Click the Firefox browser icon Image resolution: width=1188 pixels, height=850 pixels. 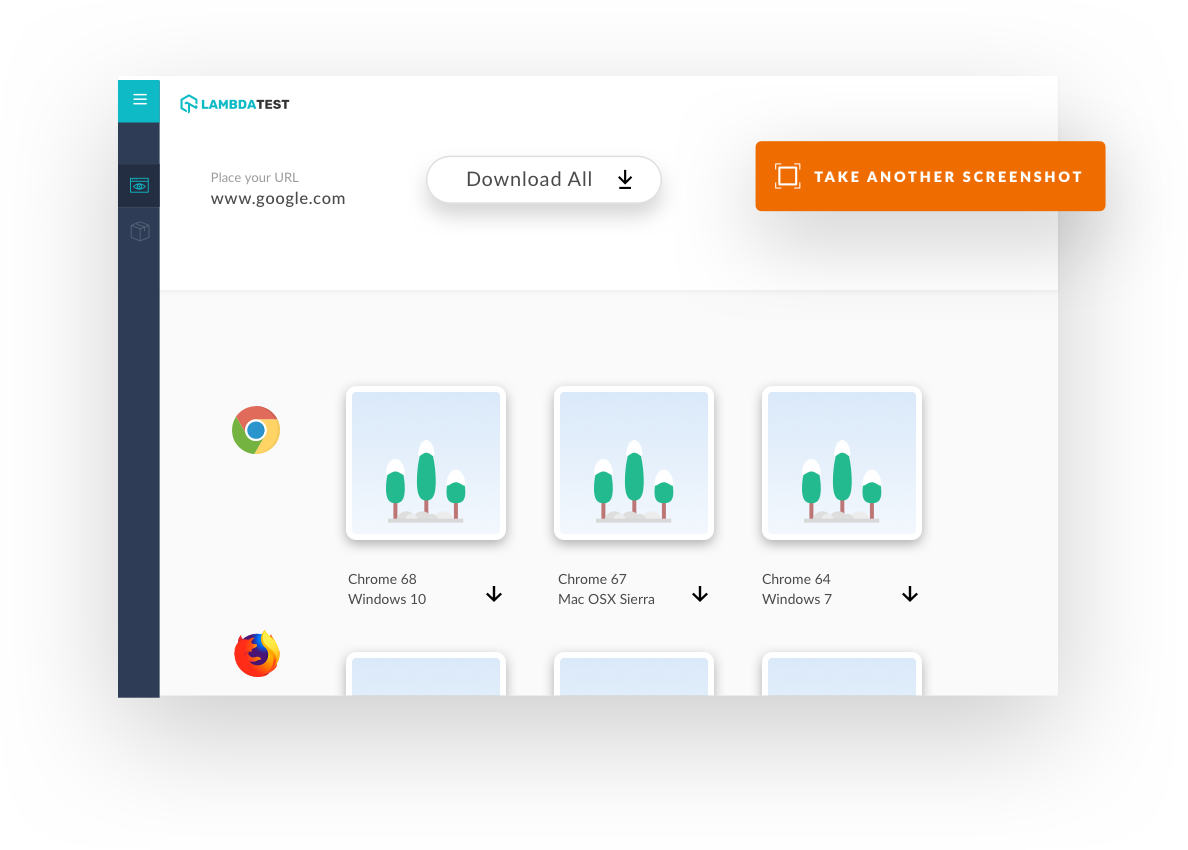[257, 654]
